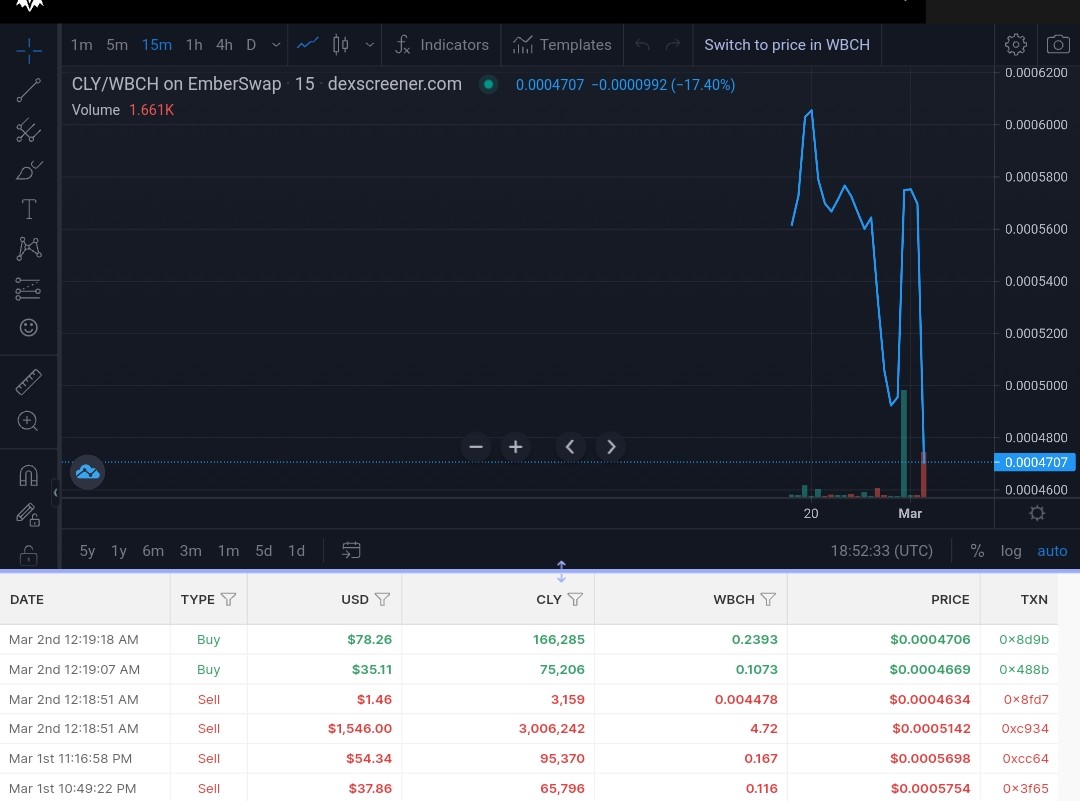Expand the chart style dropdown arrow
The image size is (1080, 801).
pyautogui.click(x=369, y=45)
